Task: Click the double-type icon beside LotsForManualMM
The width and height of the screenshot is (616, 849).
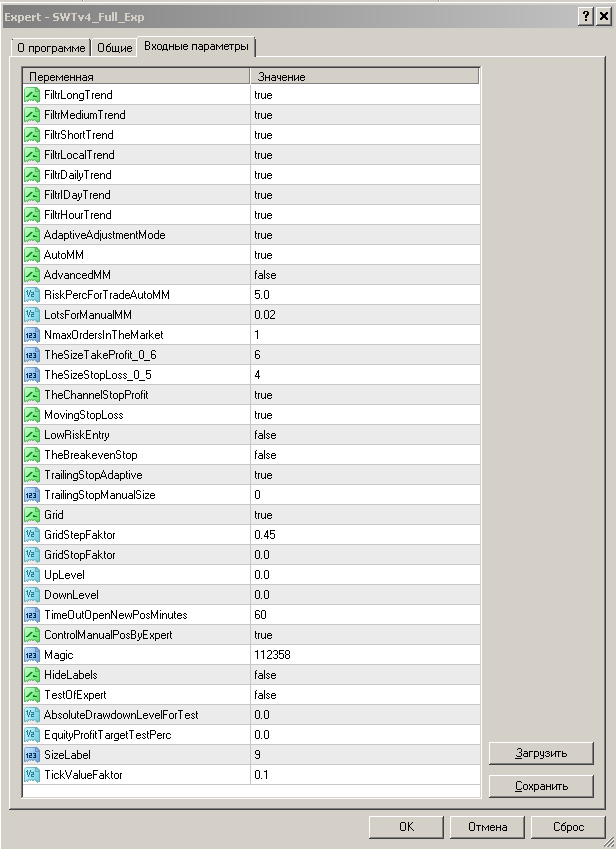Action: pos(32,315)
